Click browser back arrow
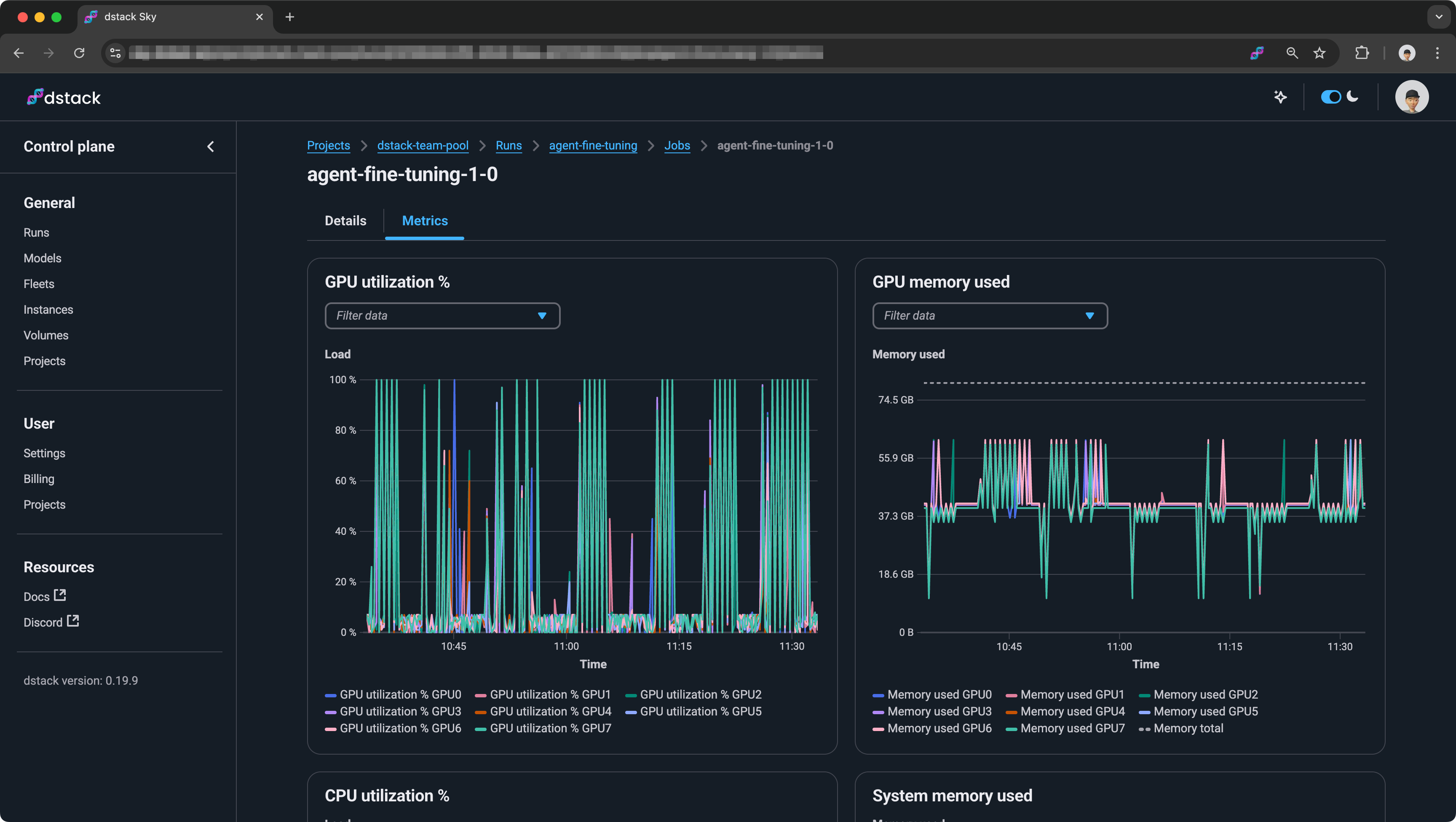The height and width of the screenshot is (822, 1456). tap(19, 53)
